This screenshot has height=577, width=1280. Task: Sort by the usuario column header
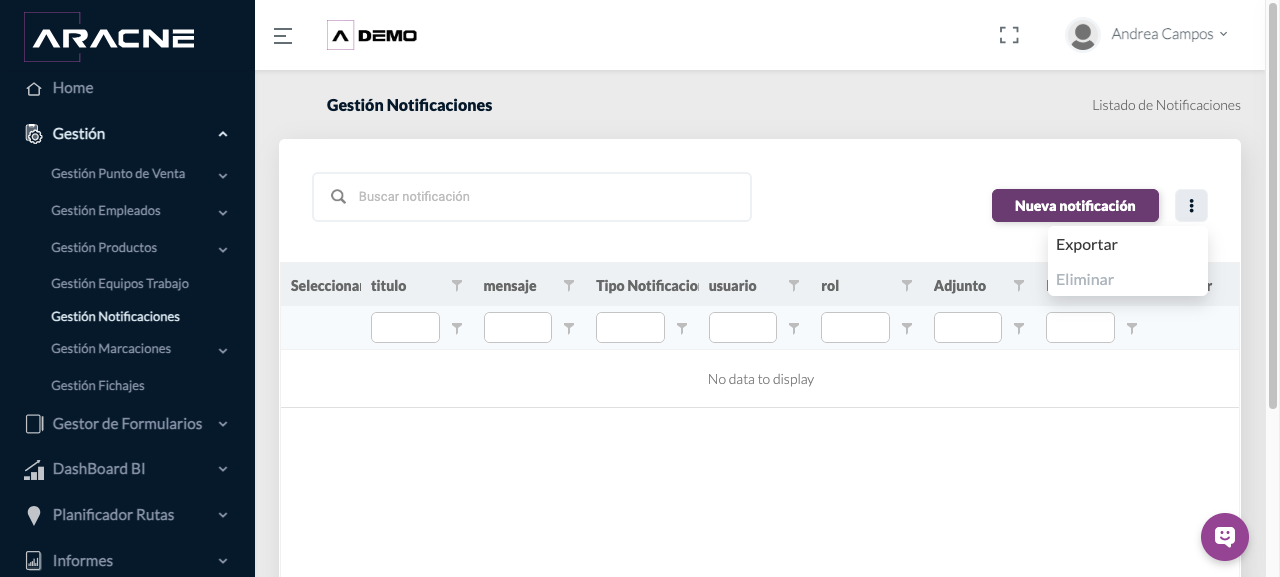(733, 286)
